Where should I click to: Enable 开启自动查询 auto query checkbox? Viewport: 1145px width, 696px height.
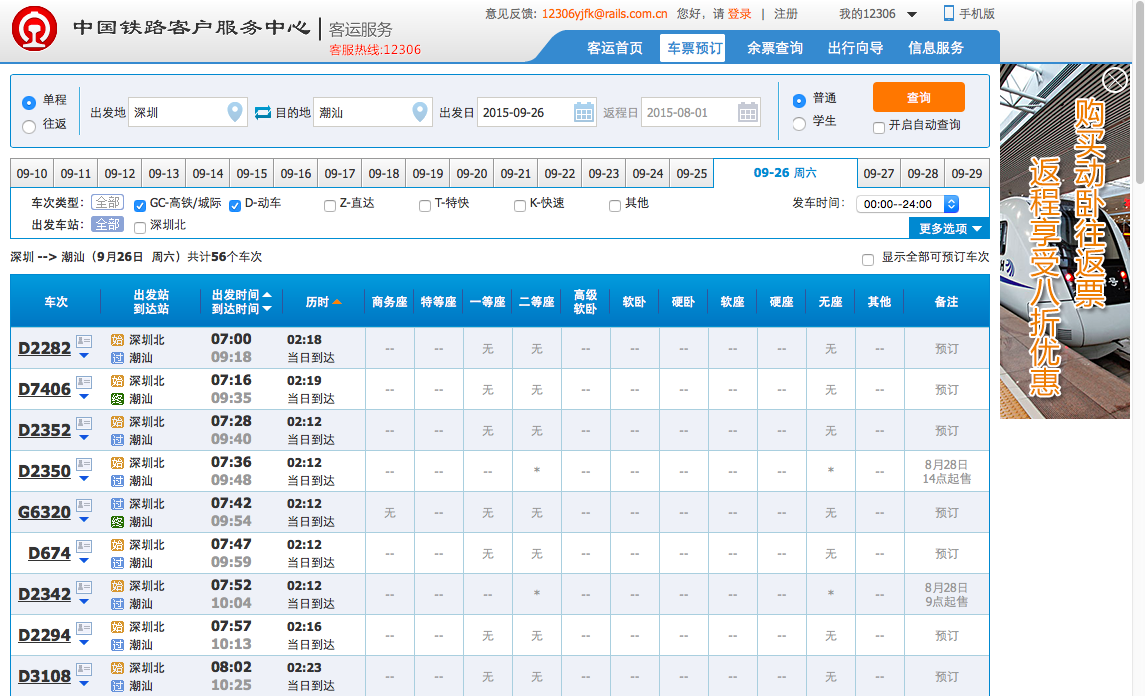(879, 128)
